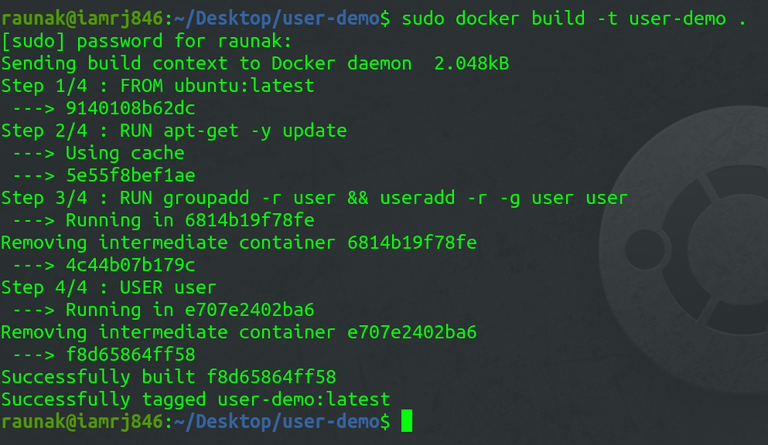Click the "Step 1/4 : FROM ubuntu:latest" line
Viewport: 768px width, 445px height.
coord(157,86)
